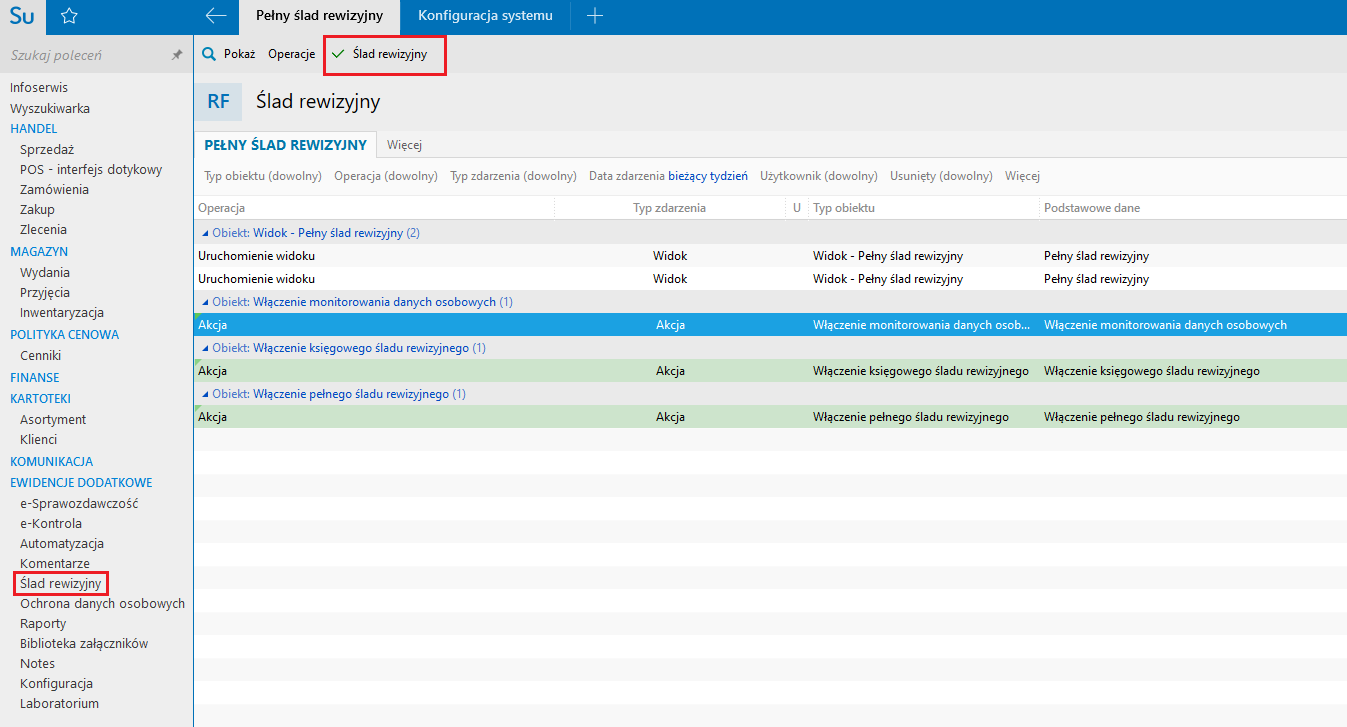Click the back arrow icon
The height and width of the screenshot is (727, 1347).
pos(215,16)
